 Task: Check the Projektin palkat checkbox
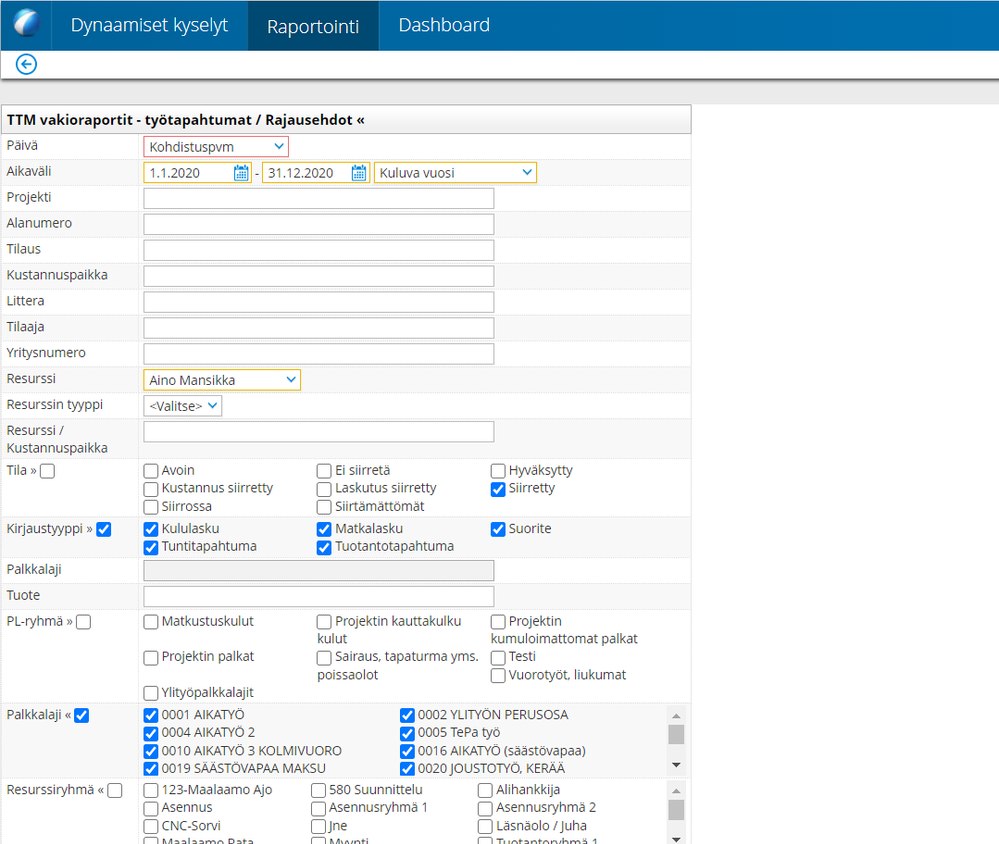coord(151,657)
